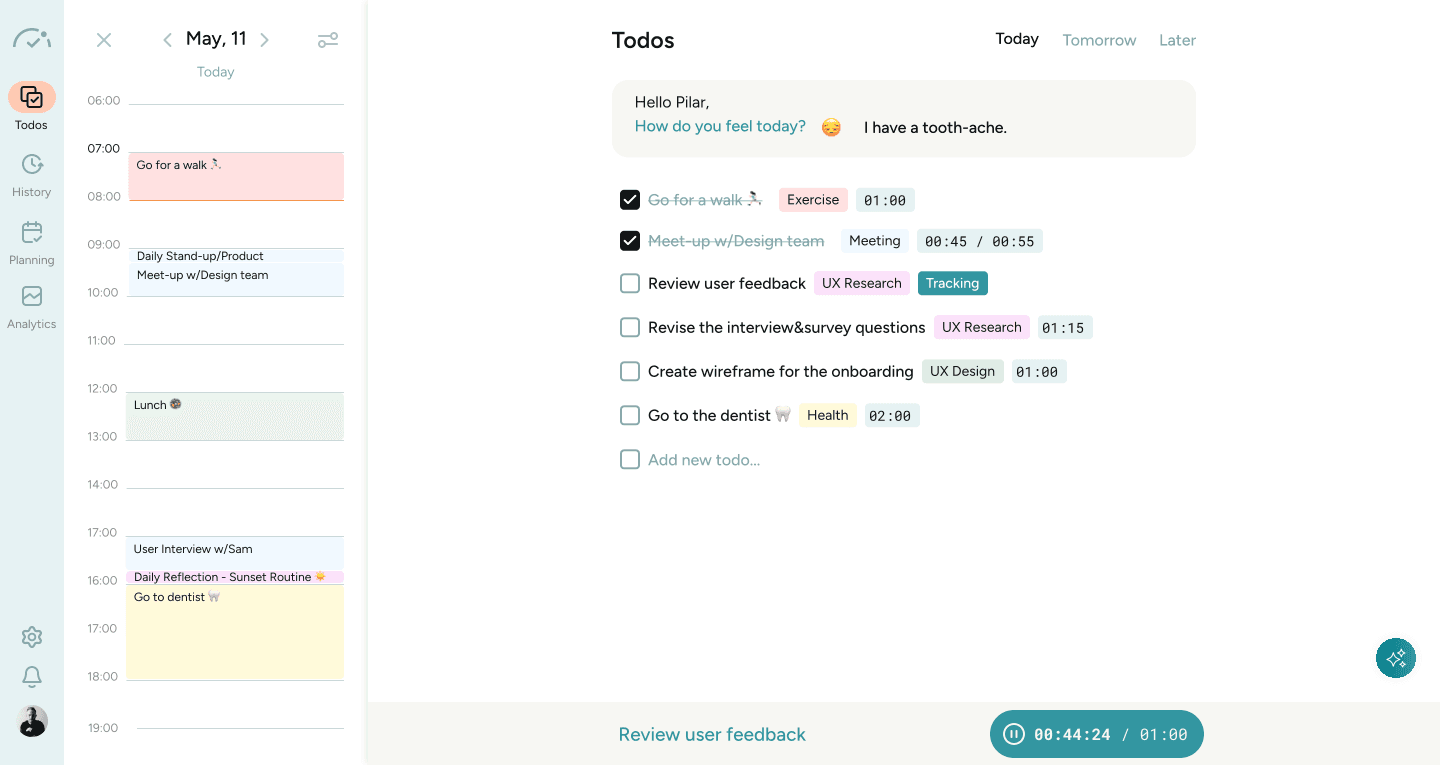The width and height of the screenshot is (1440, 765).
Task: Mark the Go to the dentist todo complete
Action: click(x=630, y=415)
